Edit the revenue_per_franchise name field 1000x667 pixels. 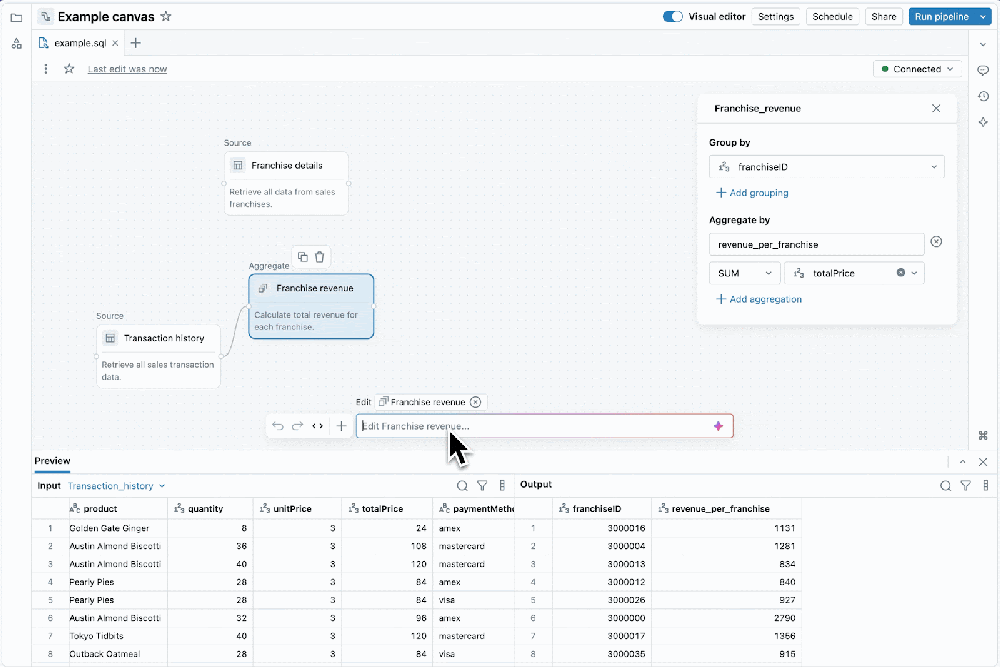[x=816, y=245]
